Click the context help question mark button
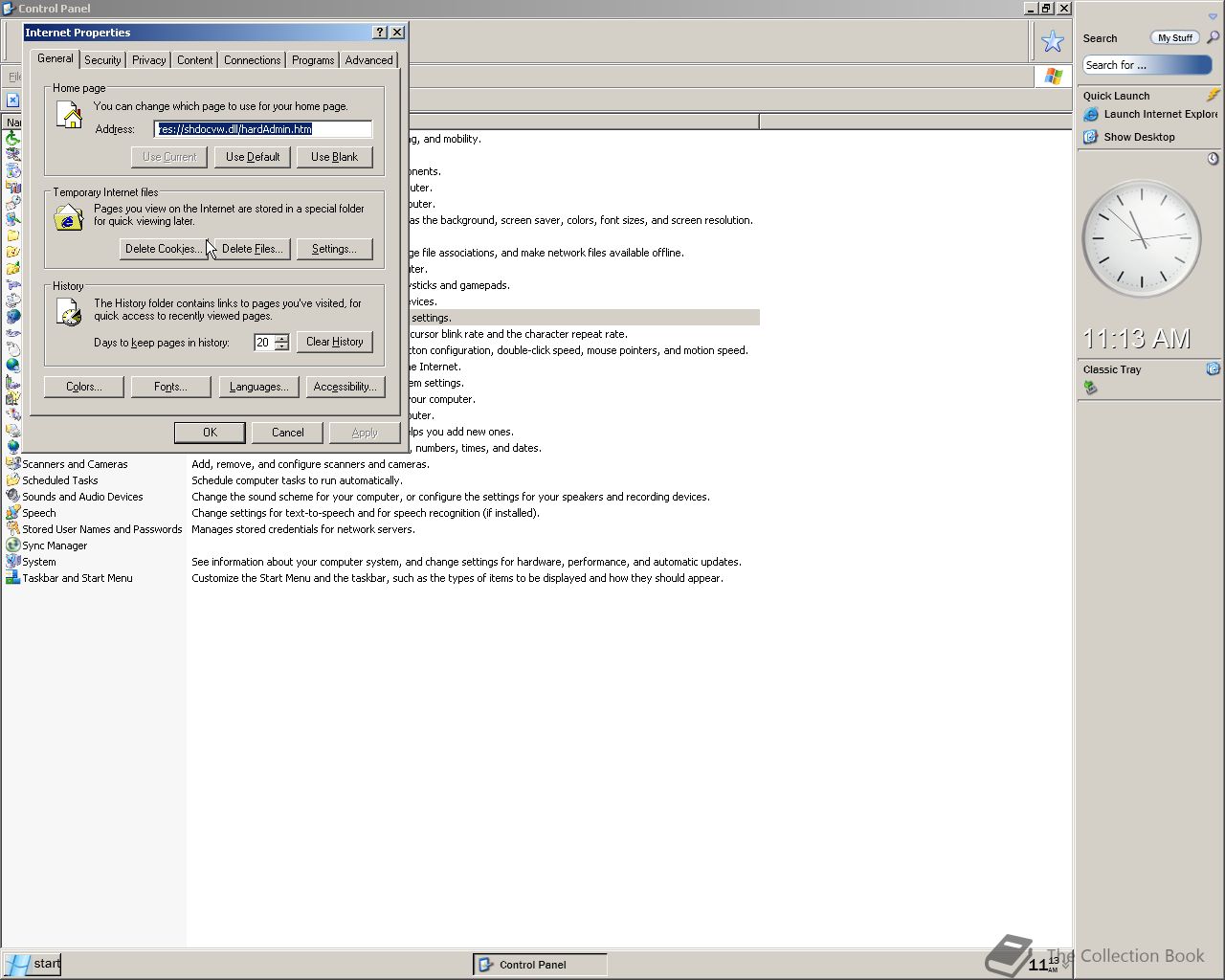The width and height of the screenshot is (1225, 980). [380, 33]
